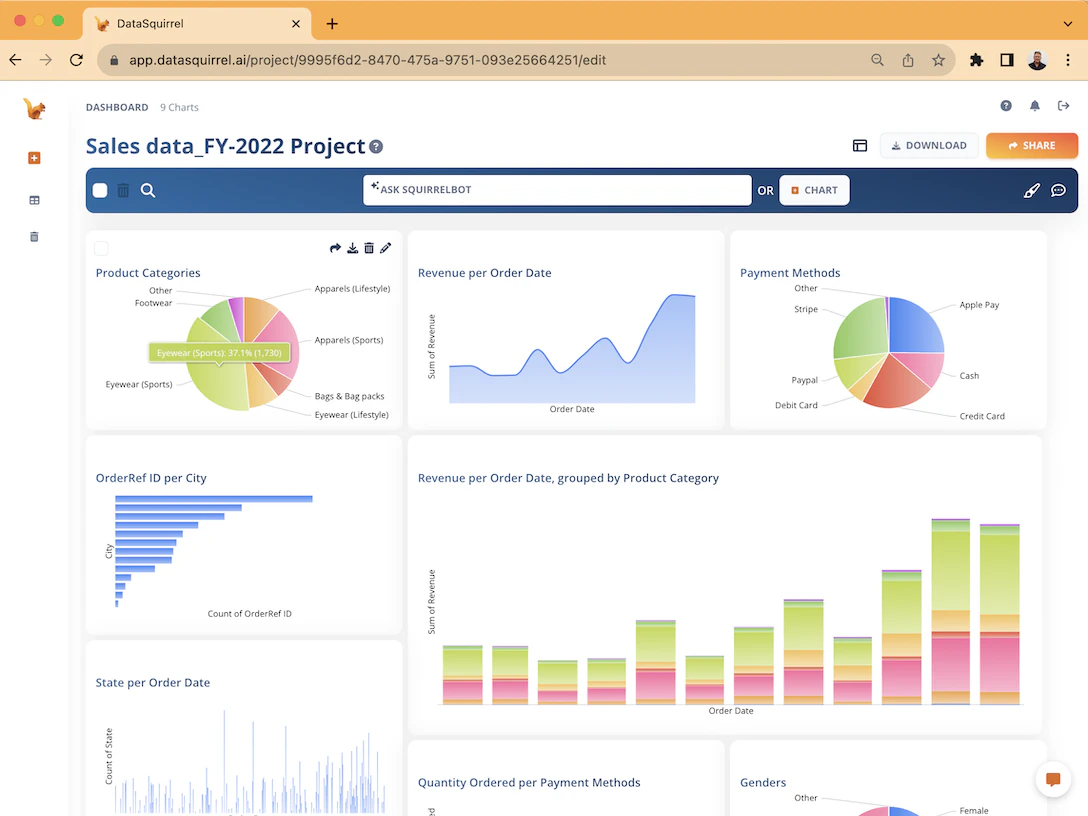Click the "Footwear" pie label
The width and height of the screenshot is (1088, 816).
pos(153,303)
